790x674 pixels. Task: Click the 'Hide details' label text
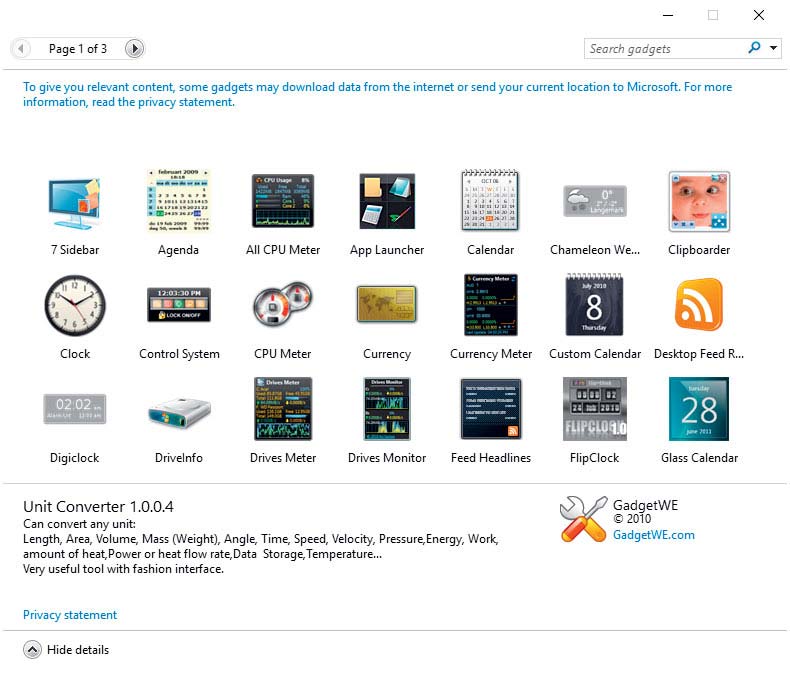(x=78, y=650)
